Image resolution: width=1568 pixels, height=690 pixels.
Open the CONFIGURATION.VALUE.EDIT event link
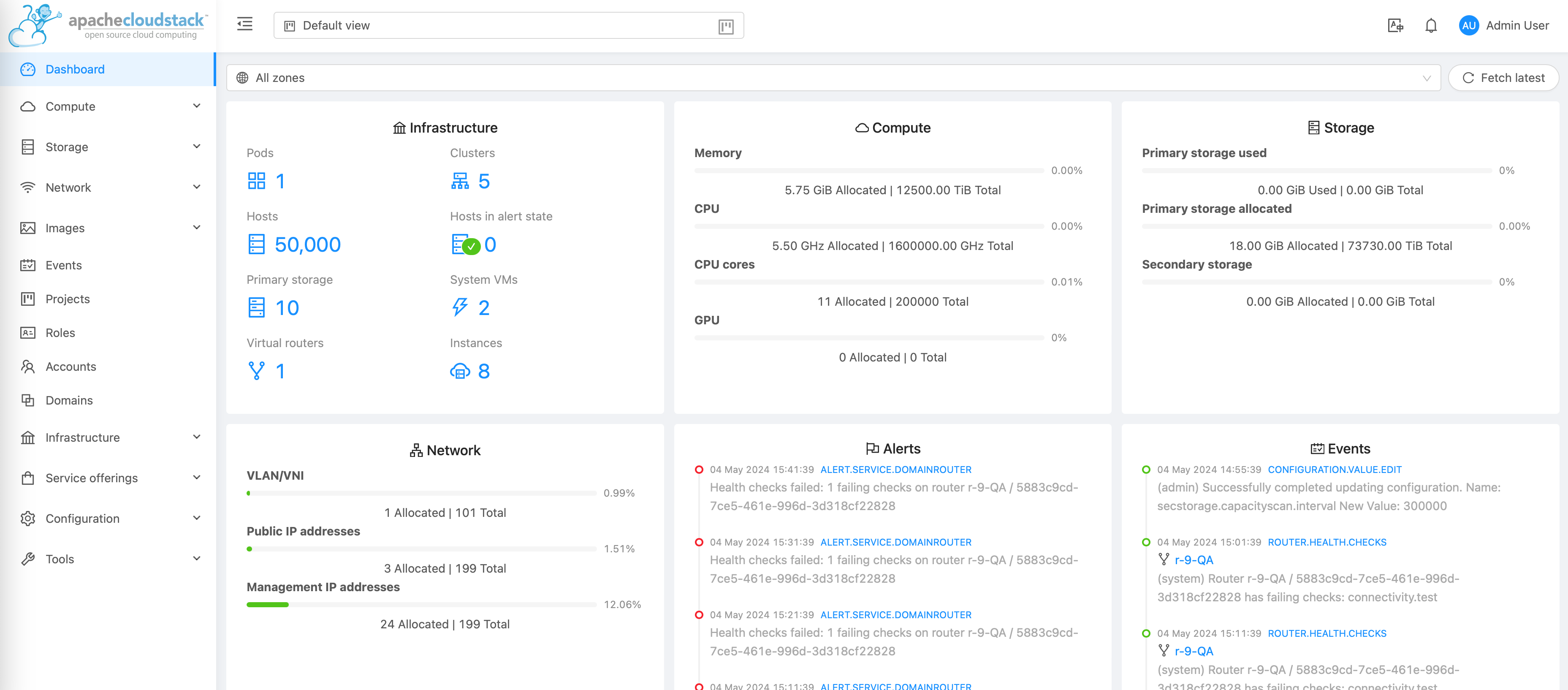pyautogui.click(x=1334, y=470)
